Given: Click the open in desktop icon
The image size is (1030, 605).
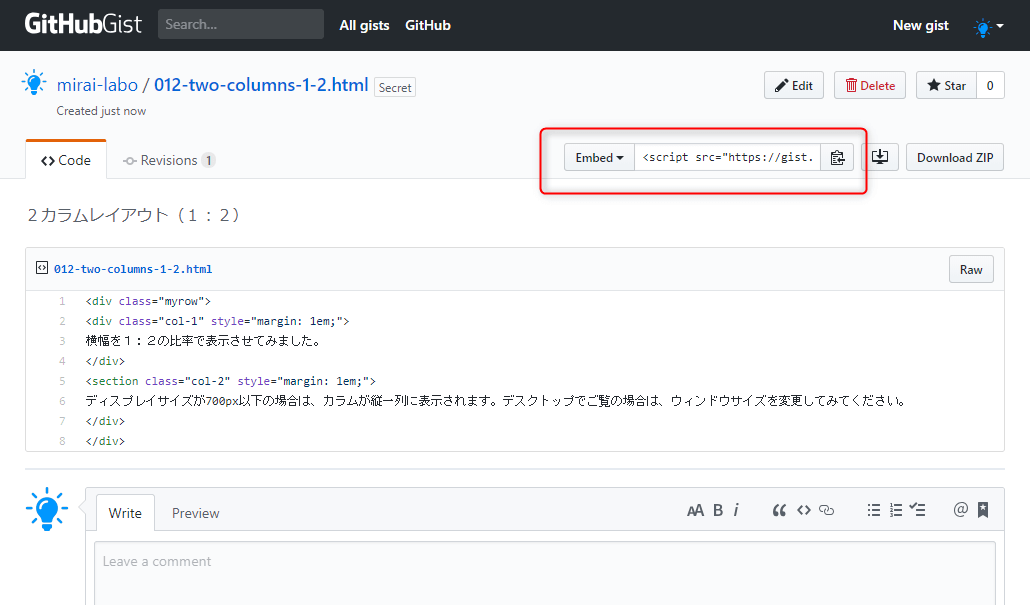Looking at the screenshot, I should (x=880, y=158).
